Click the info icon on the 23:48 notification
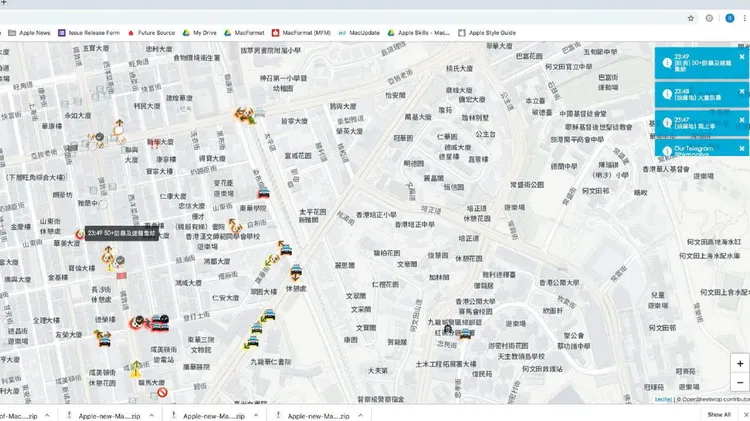The width and height of the screenshot is (750, 421). (x=666, y=93)
